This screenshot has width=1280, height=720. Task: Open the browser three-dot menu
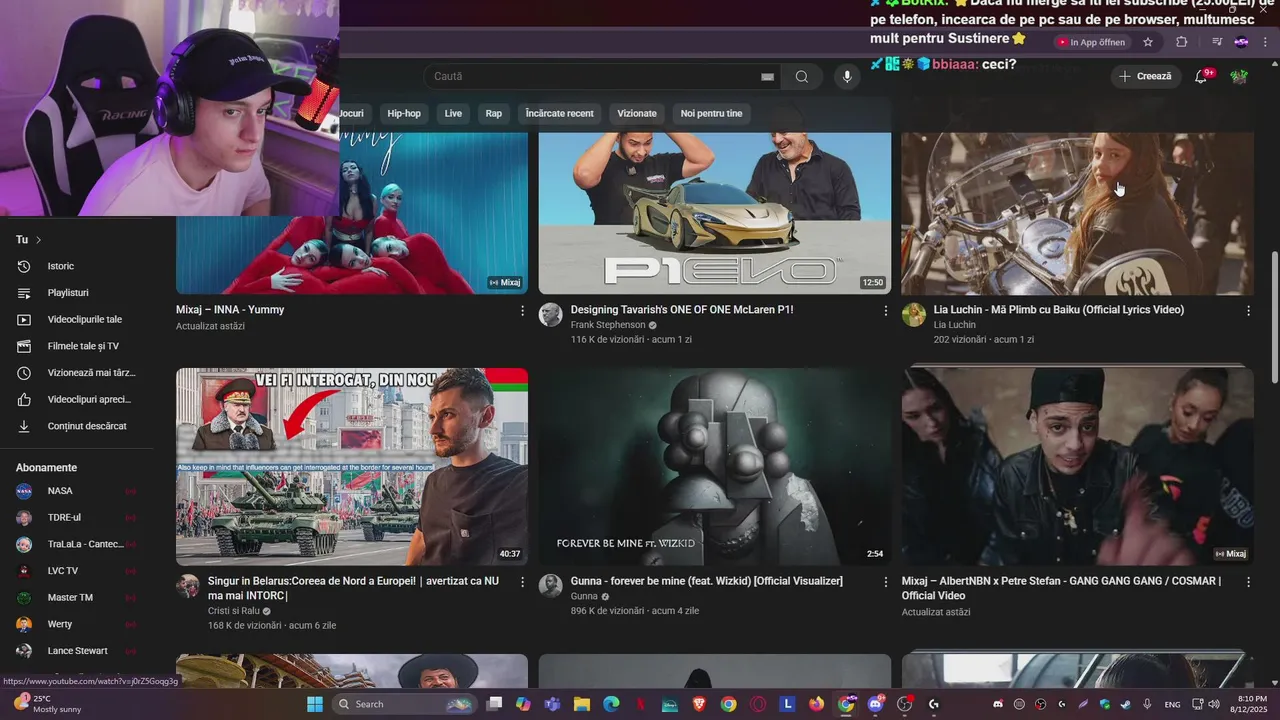tap(1266, 42)
